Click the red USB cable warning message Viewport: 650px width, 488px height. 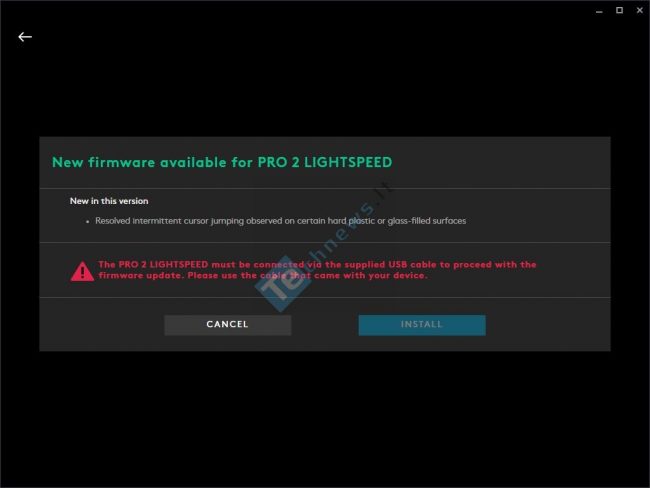317,270
